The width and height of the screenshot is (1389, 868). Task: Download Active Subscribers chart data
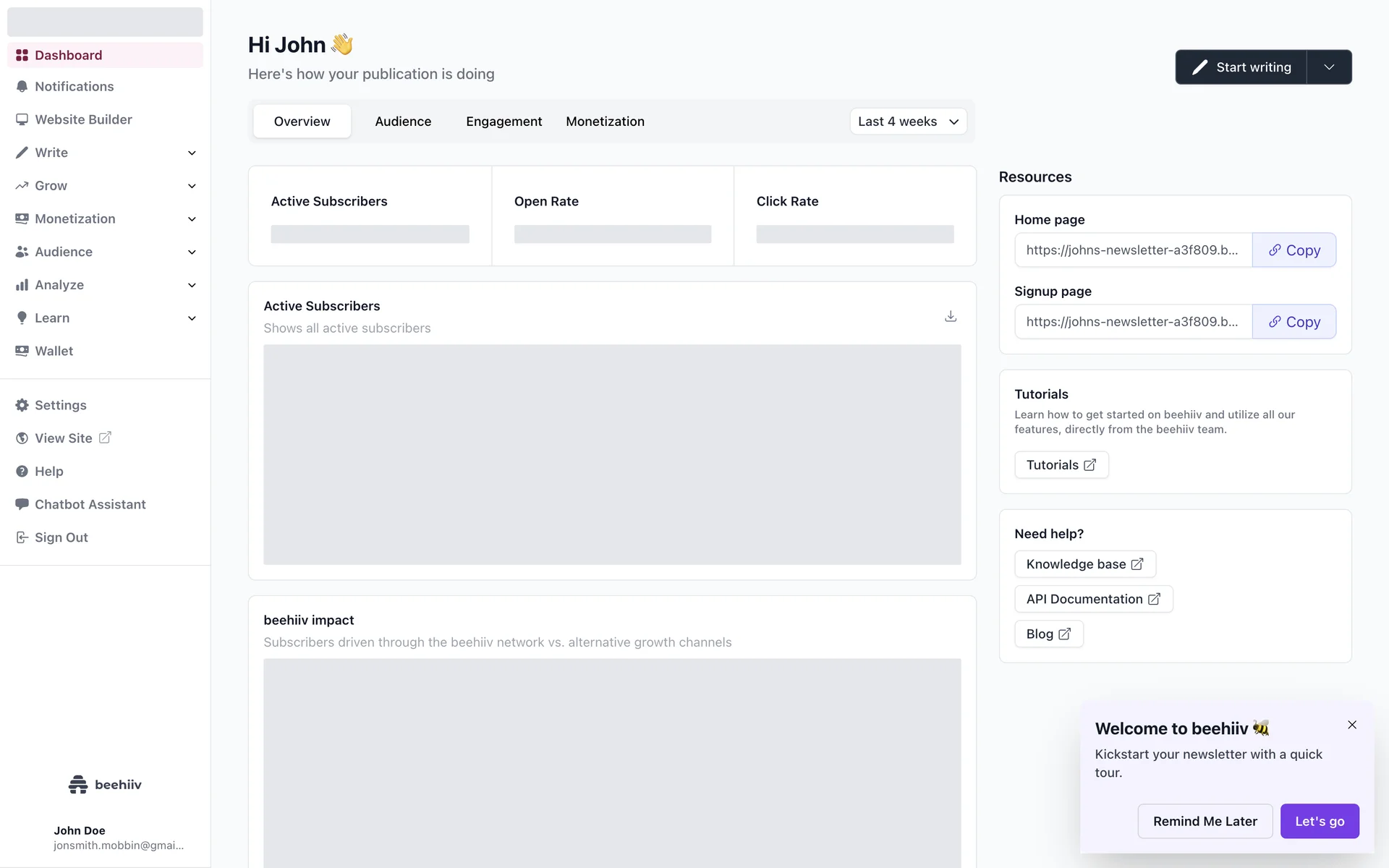[951, 317]
